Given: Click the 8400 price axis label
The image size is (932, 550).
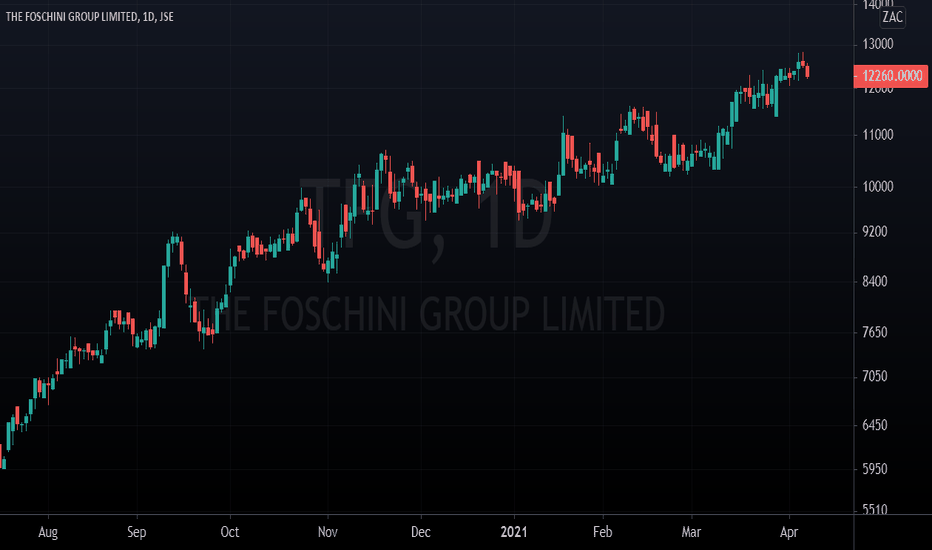Looking at the screenshot, I should pos(875,281).
